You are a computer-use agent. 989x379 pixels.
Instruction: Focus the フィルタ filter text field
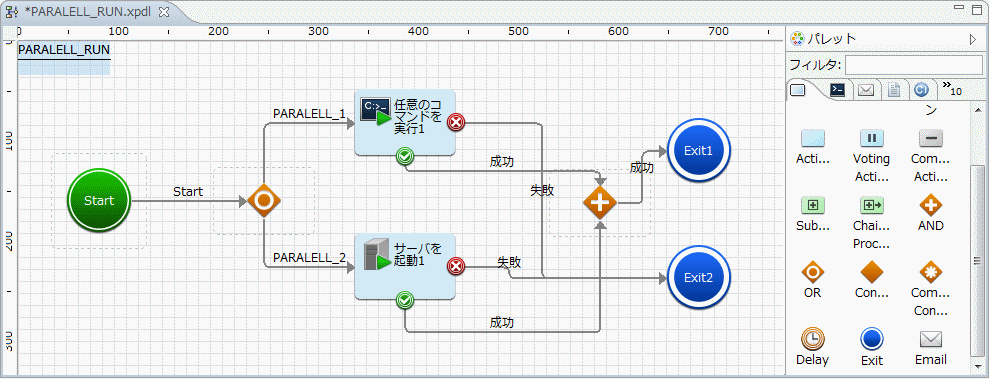[913, 64]
